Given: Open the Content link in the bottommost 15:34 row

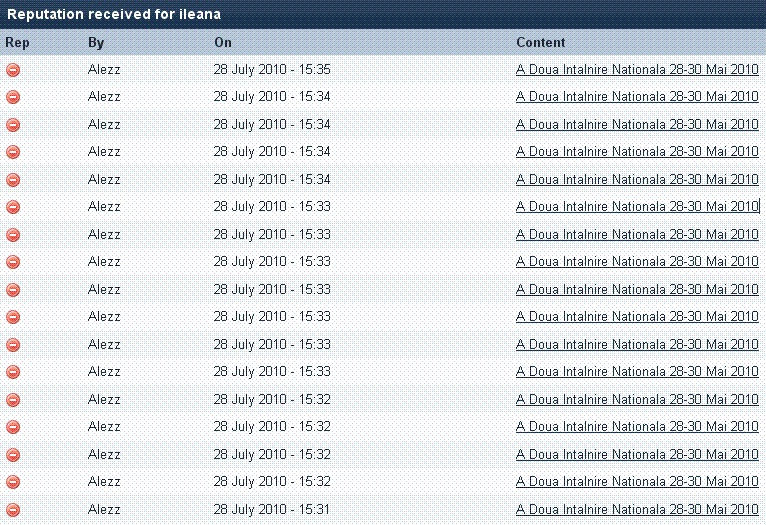Looking at the screenshot, I should coord(637,180).
